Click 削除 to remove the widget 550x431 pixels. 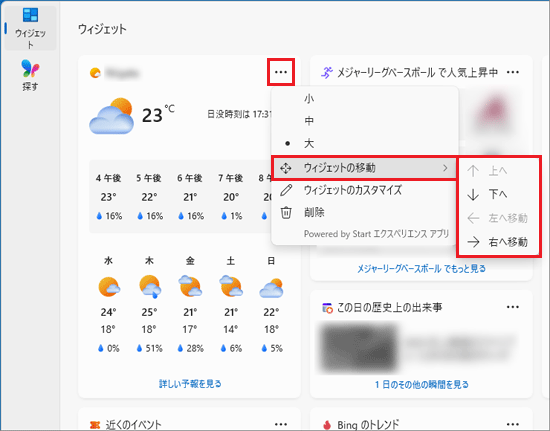365,213
